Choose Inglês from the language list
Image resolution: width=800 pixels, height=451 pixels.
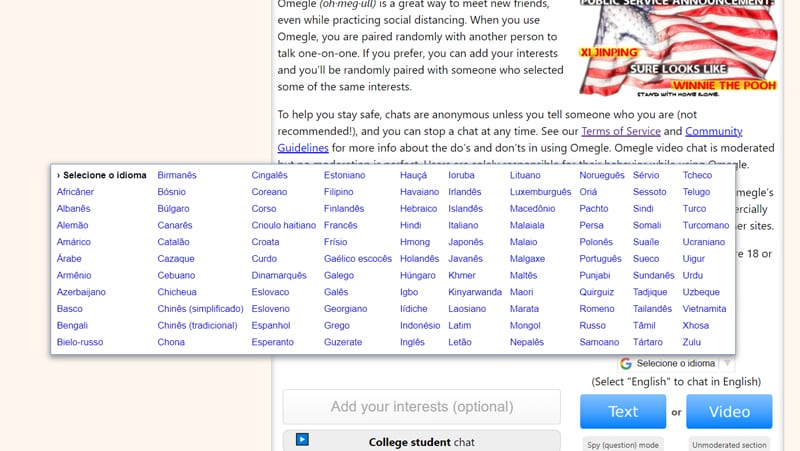(412, 342)
